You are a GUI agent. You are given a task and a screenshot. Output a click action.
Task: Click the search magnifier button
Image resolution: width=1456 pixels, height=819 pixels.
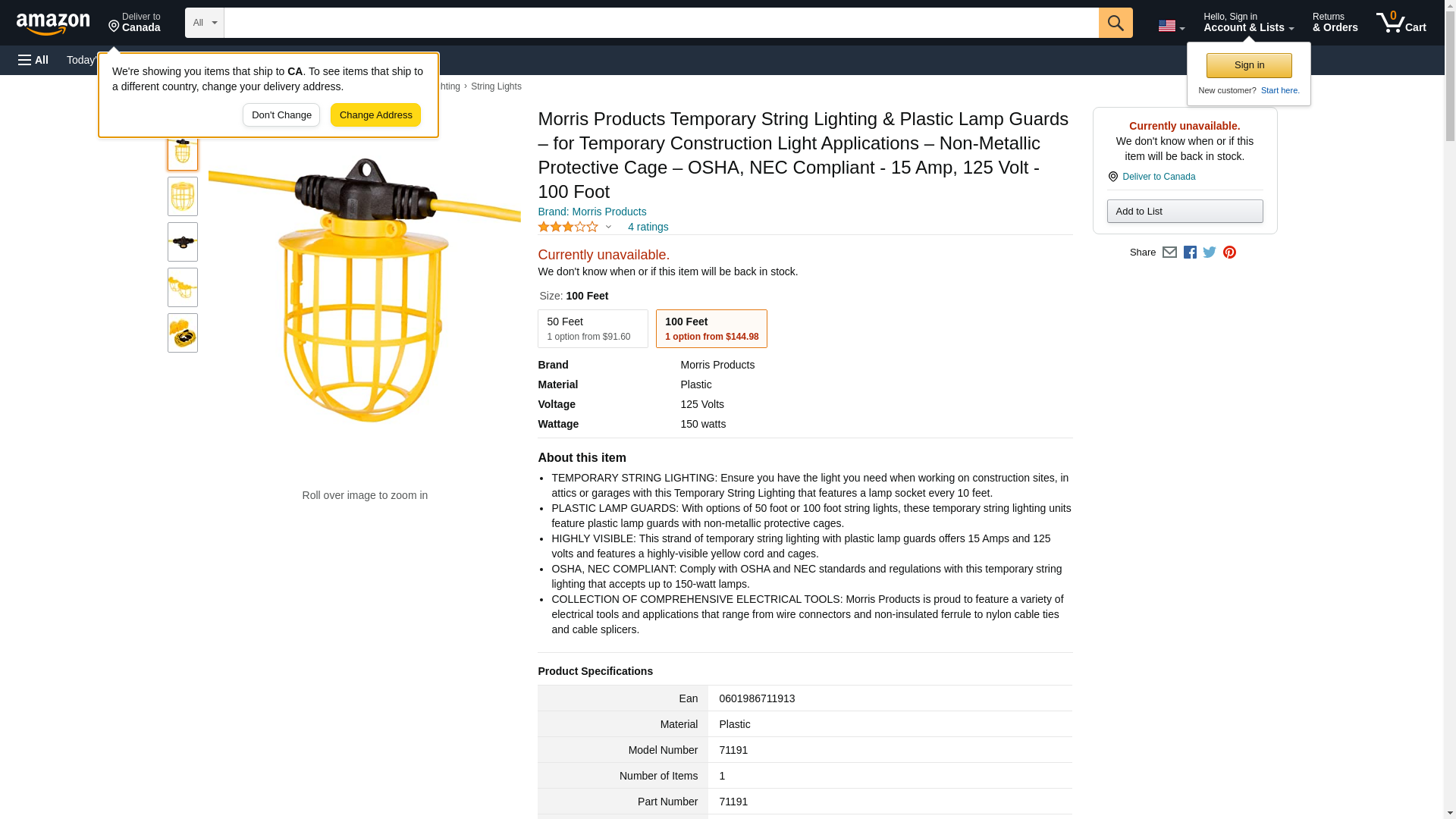(x=1115, y=23)
